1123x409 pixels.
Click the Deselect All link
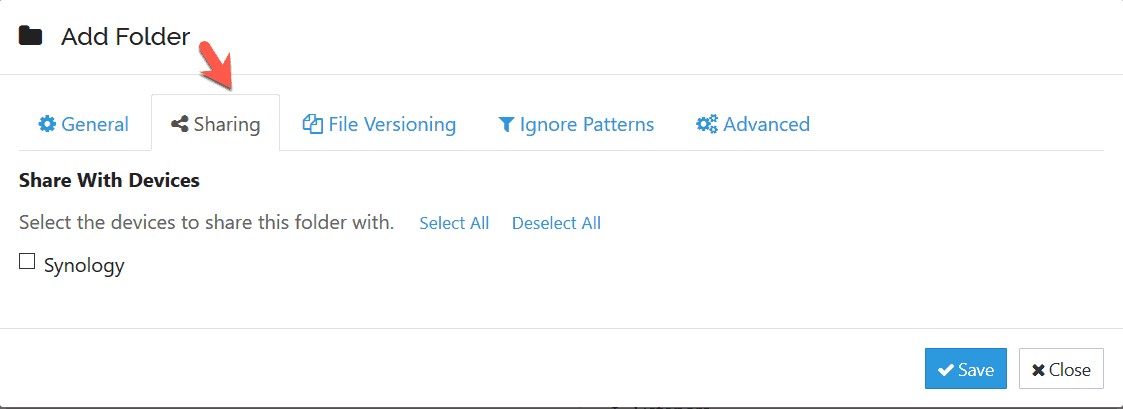click(x=556, y=223)
